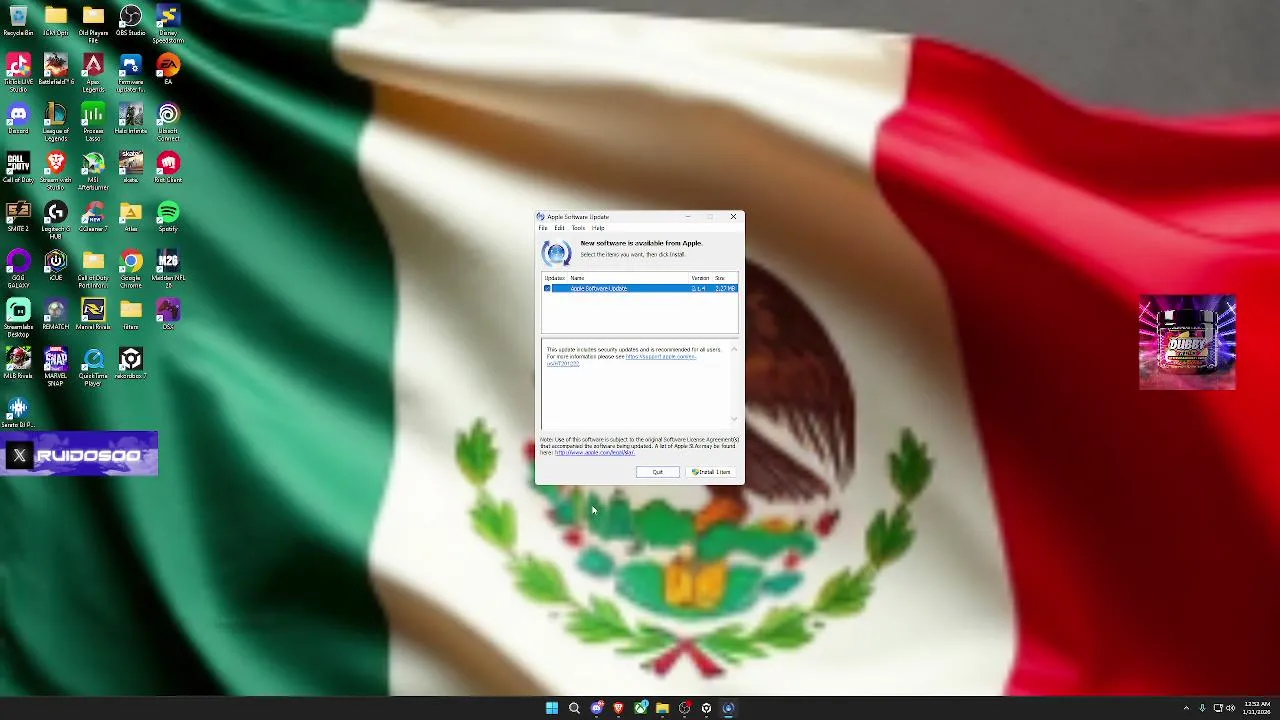Open File Explorer from the taskbar
Viewport: 1280px width, 720px height.
click(x=662, y=708)
